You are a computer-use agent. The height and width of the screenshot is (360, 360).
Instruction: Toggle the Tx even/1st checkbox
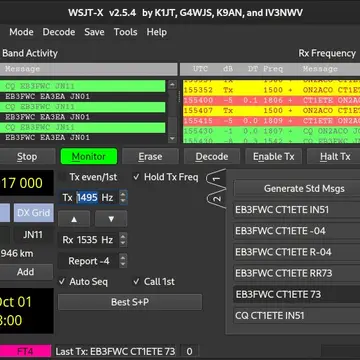[89, 177]
